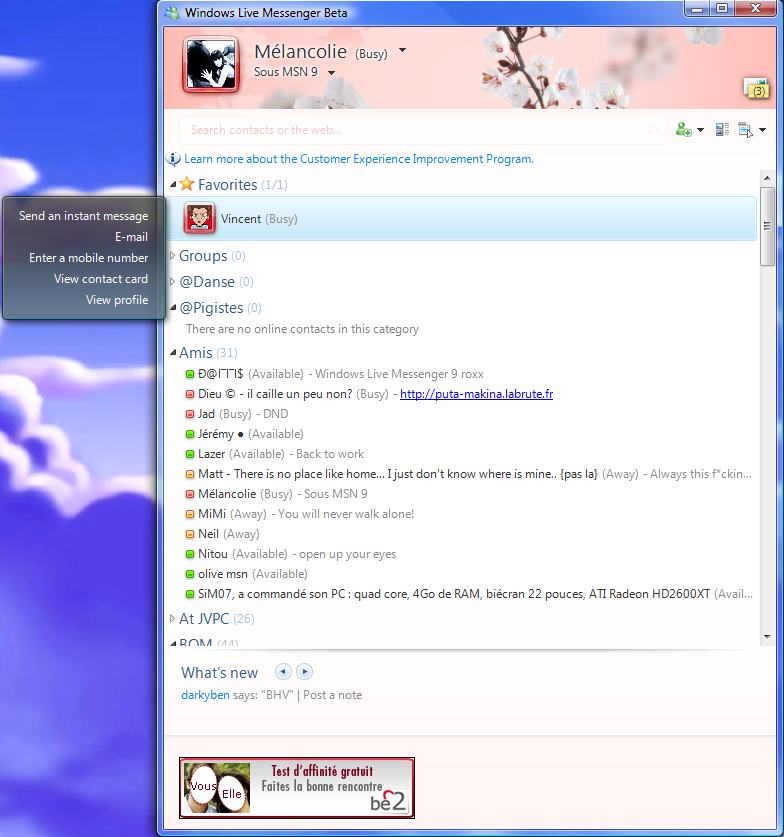Open the be2 advertisement banner
This screenshot has width=784, height=837.
click(297, 787)
